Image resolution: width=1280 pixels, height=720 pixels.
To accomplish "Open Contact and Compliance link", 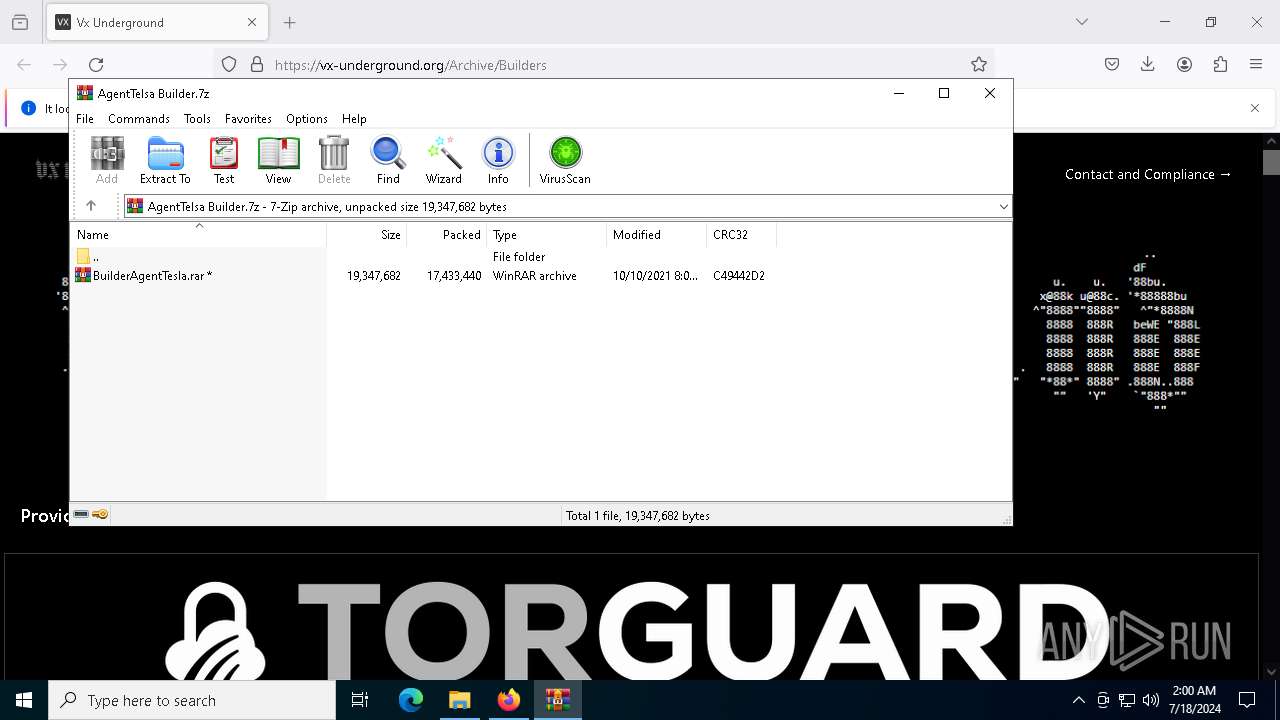I will coord(1148,174).
